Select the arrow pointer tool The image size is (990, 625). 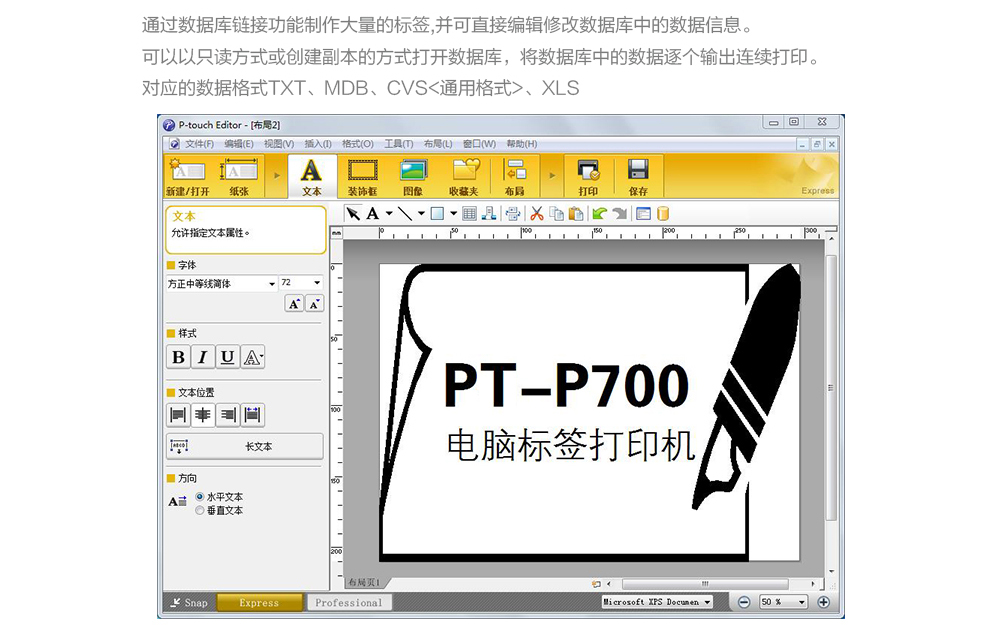[x=353, y=214]
